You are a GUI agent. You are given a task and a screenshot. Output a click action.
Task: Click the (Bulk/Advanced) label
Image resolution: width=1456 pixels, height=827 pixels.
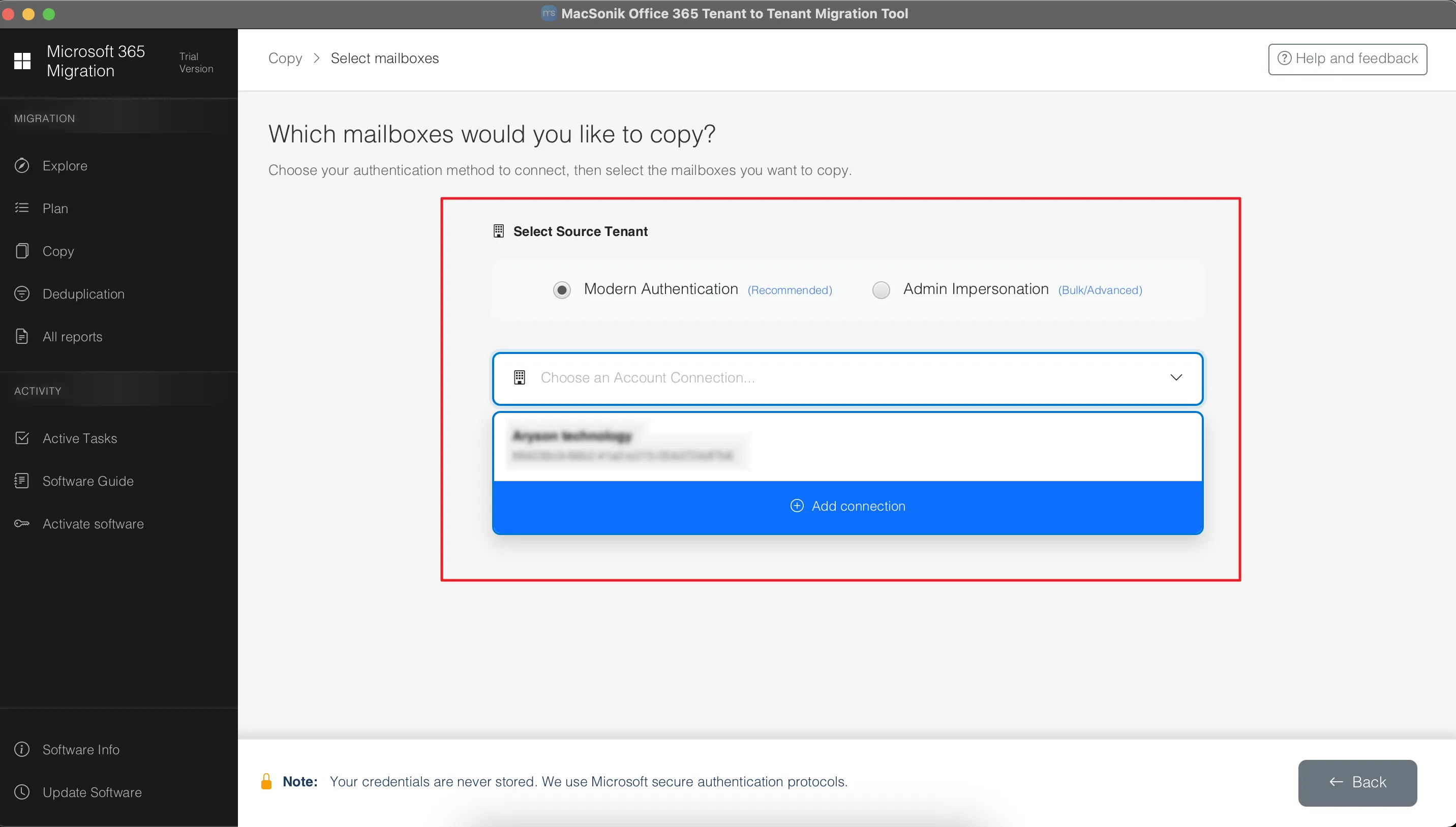click(1100, 290)
